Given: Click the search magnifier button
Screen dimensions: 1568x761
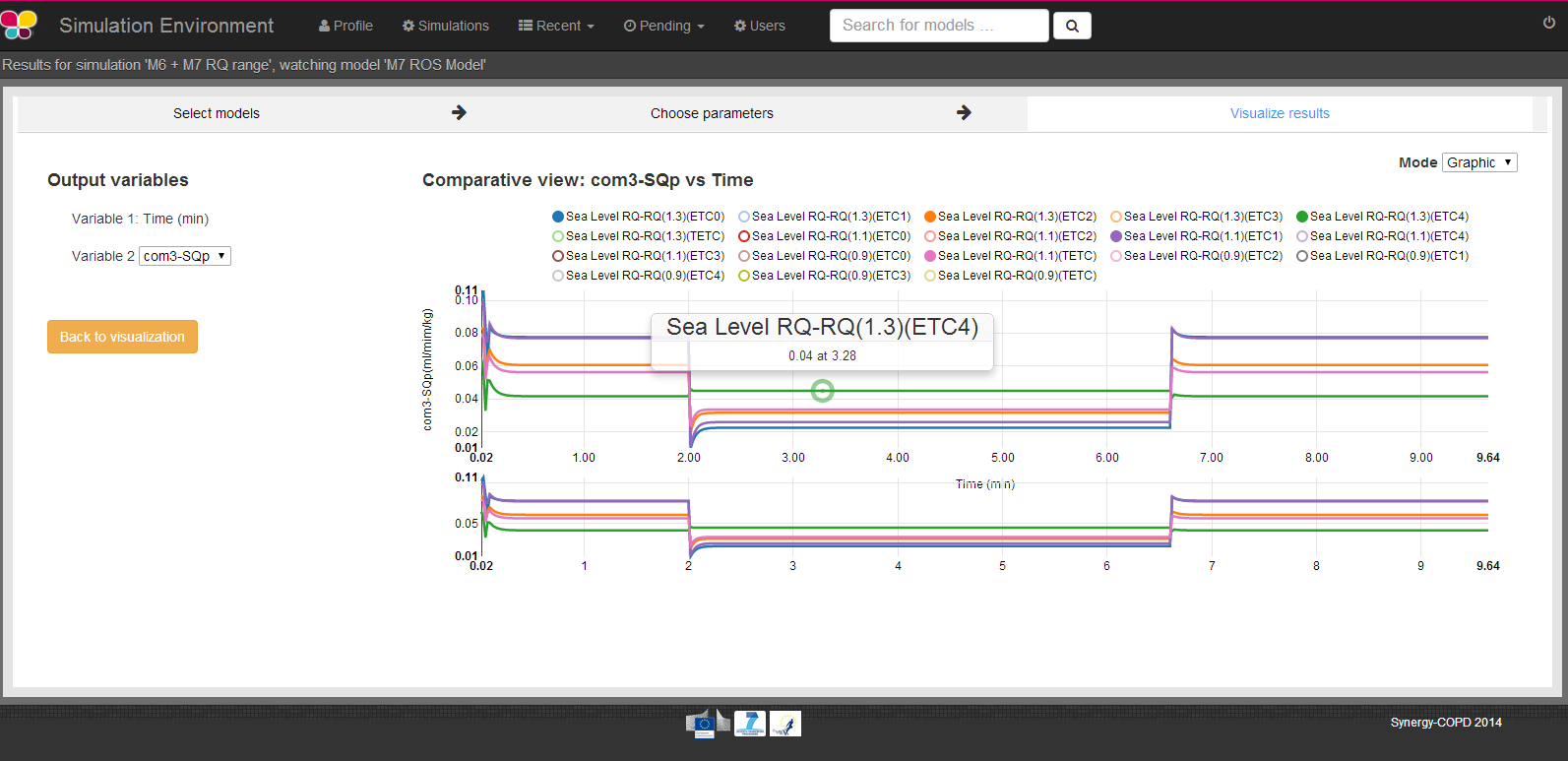Looking at the screenshot, I should [1072, 27].
